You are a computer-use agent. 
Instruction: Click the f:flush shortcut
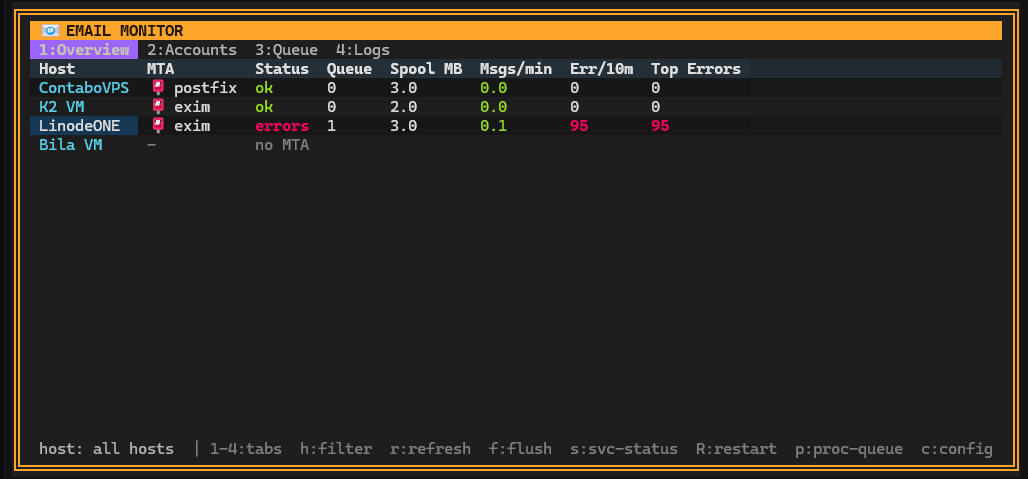coord(520,449)
